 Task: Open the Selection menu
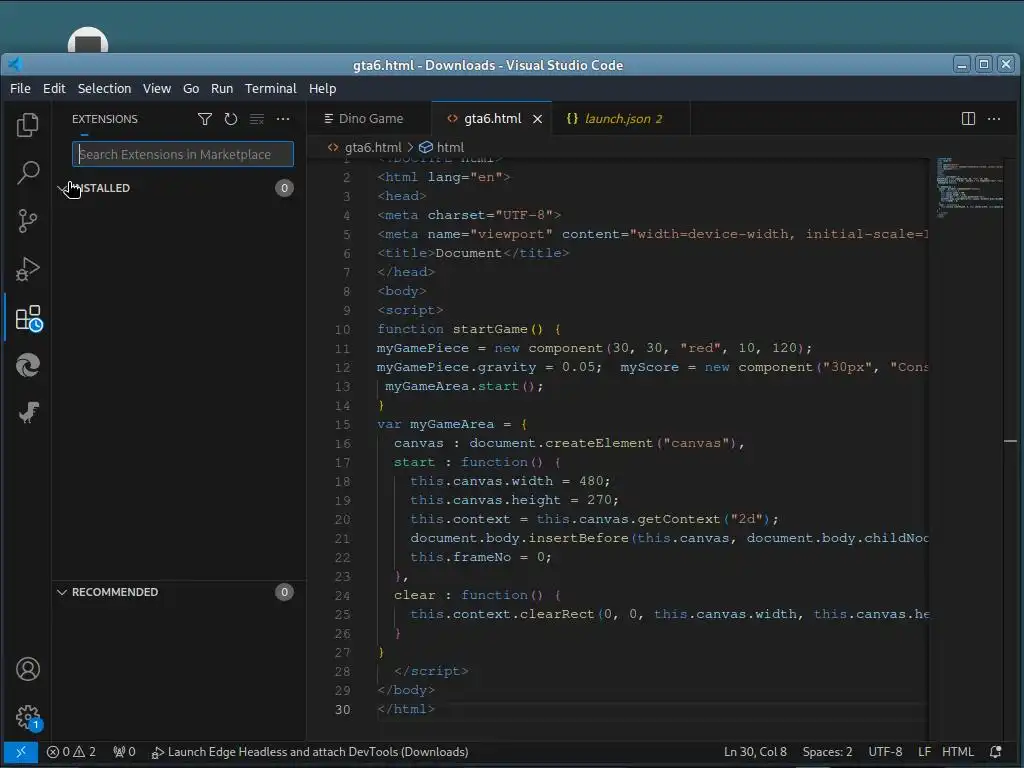pos(104,88)
